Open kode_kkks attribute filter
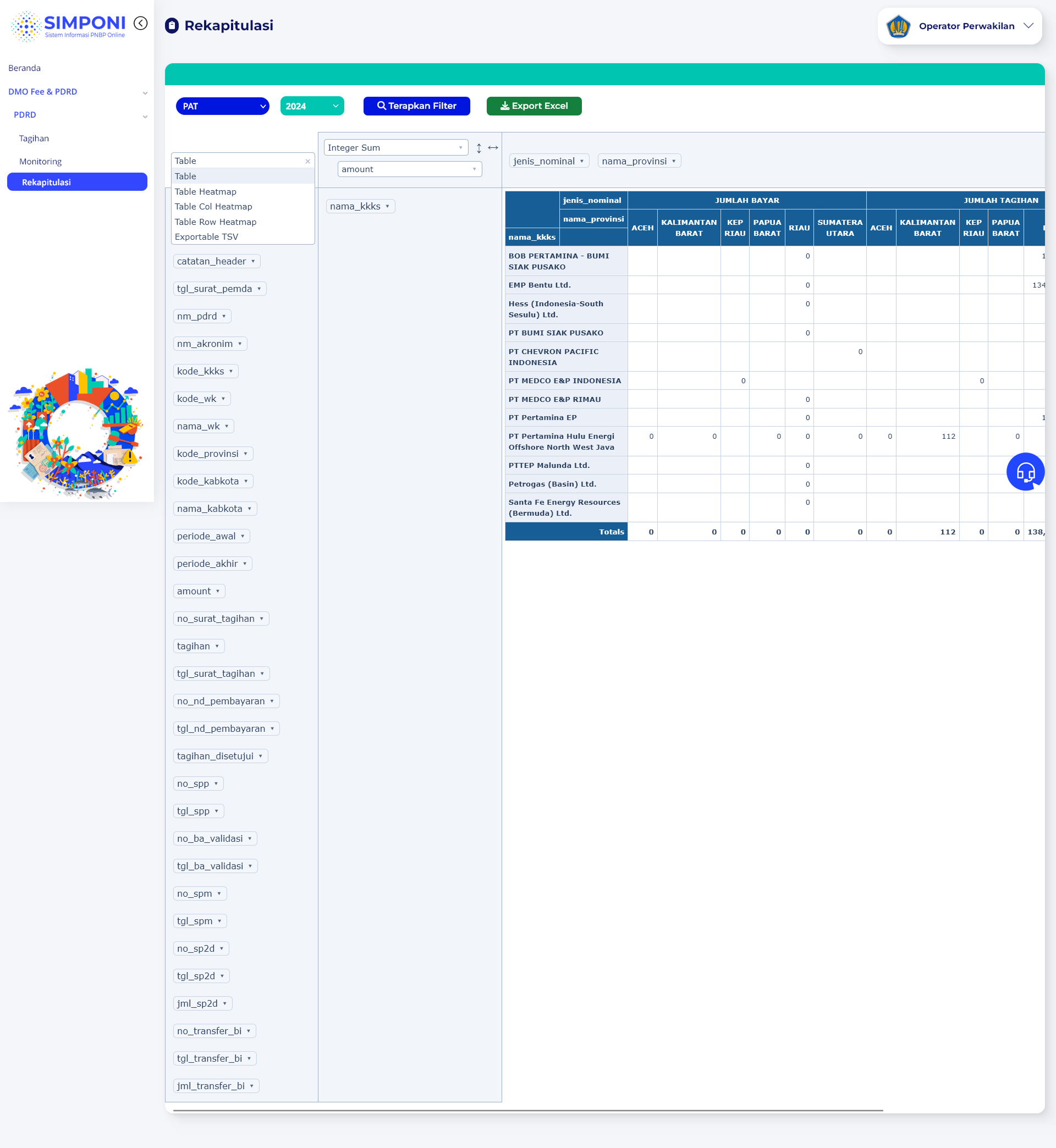This screenshot has width=1056, height=1148. click(x=232, y=371)
